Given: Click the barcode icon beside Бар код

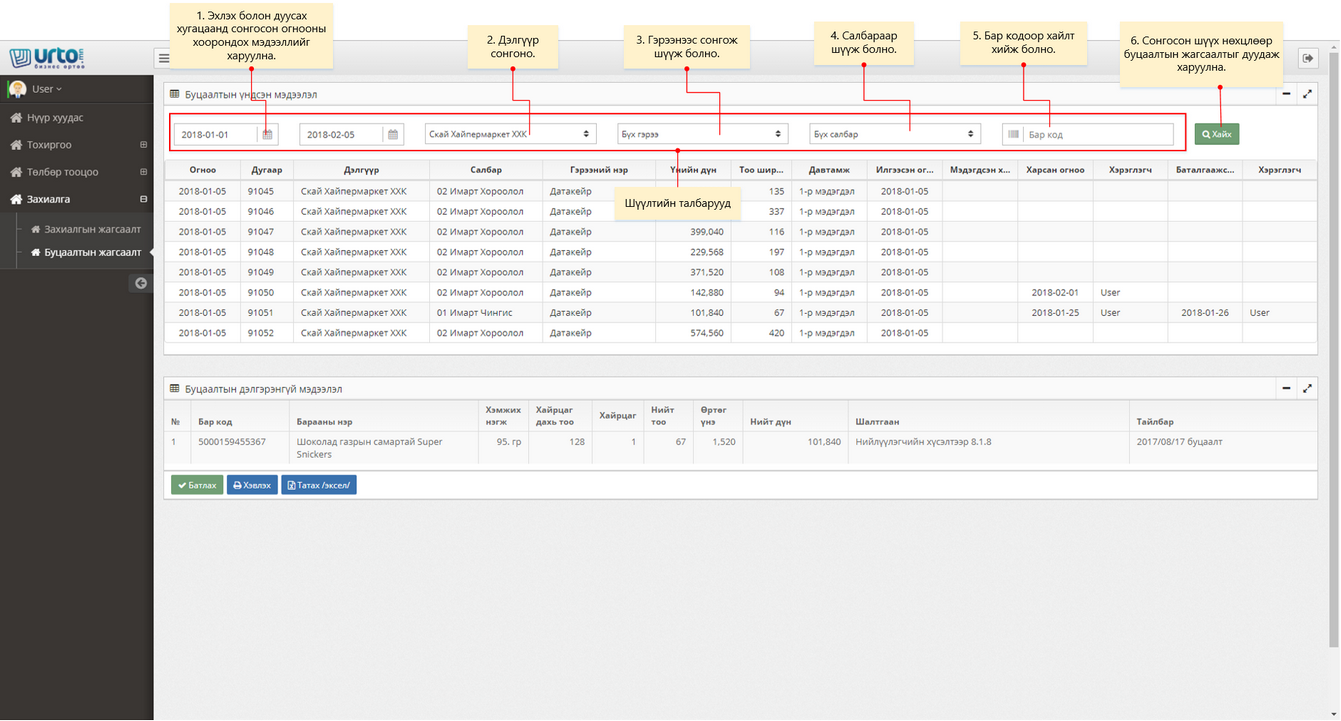Looking at the screenshot, I should point(1013,134).
